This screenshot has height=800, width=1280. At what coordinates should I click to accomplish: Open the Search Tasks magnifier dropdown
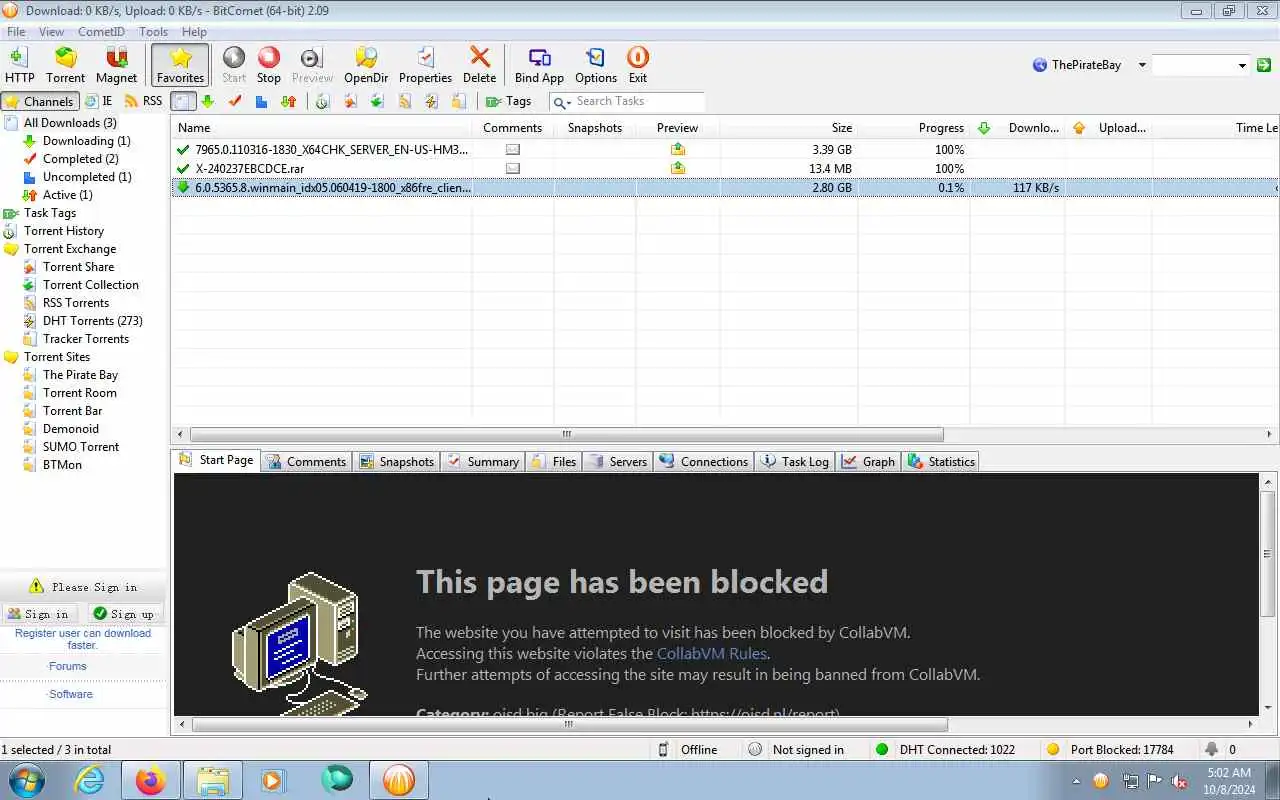click(x=562, y=102)
